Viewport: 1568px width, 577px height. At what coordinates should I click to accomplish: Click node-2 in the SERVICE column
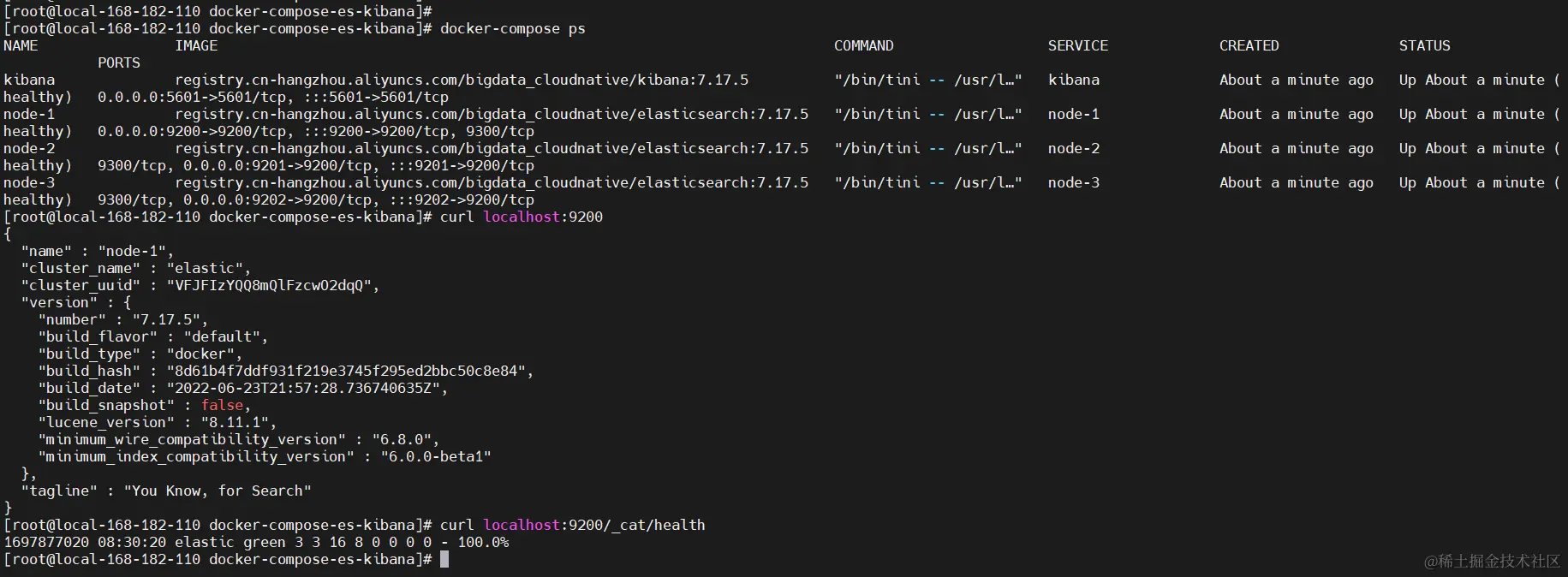pyautogui.click(x=1073, y=148)
